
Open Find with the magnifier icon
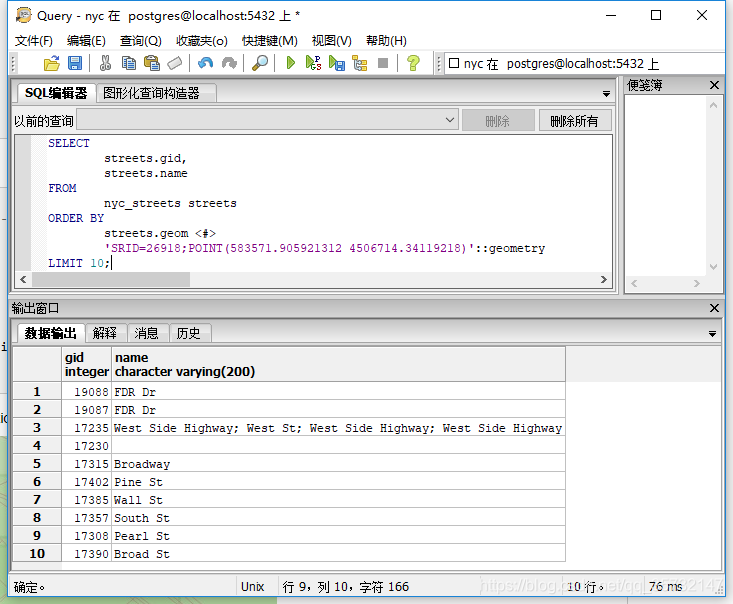[x=260, y=63]
